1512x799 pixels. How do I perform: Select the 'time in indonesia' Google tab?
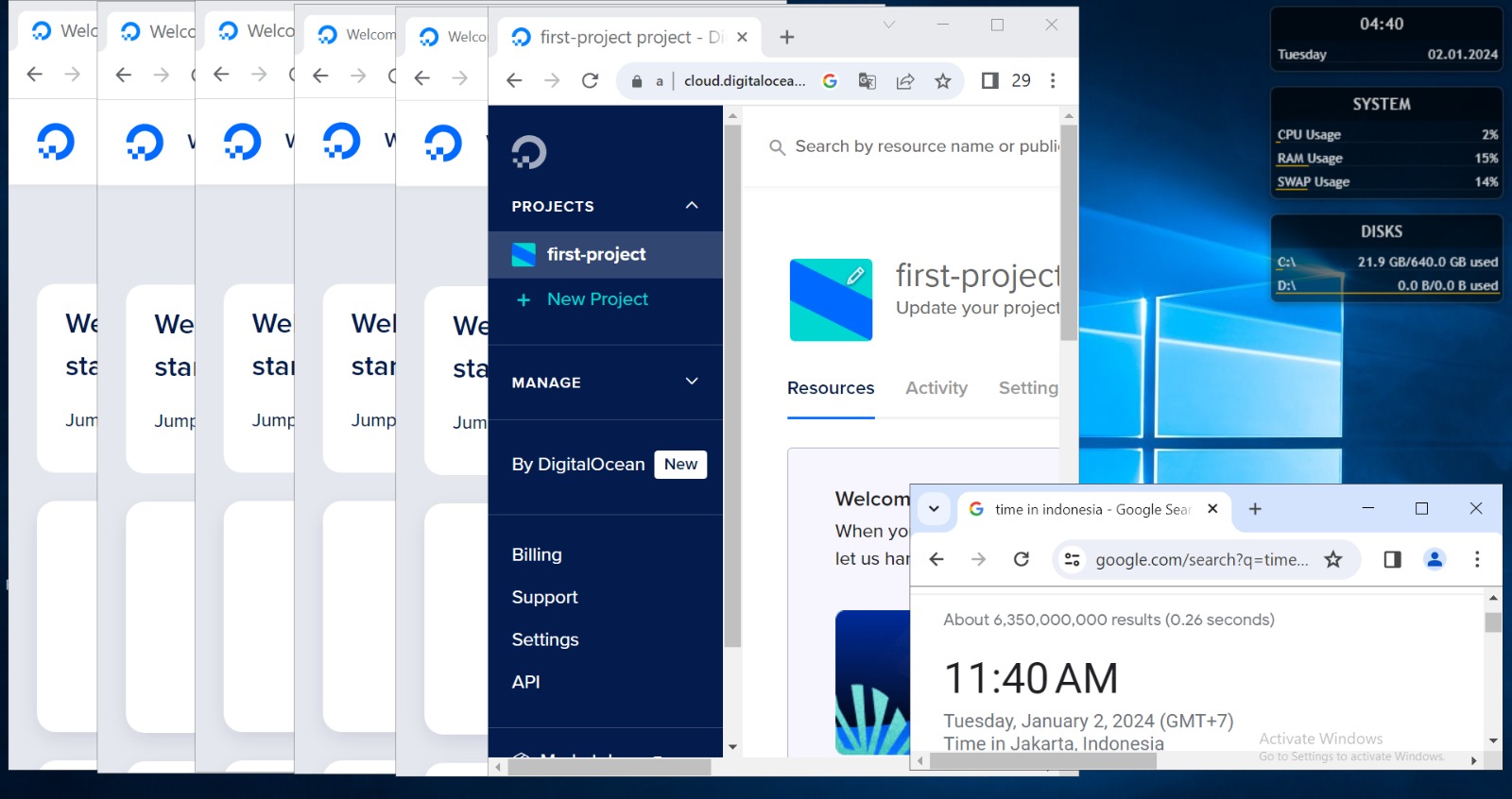[x=1091, y=509]
